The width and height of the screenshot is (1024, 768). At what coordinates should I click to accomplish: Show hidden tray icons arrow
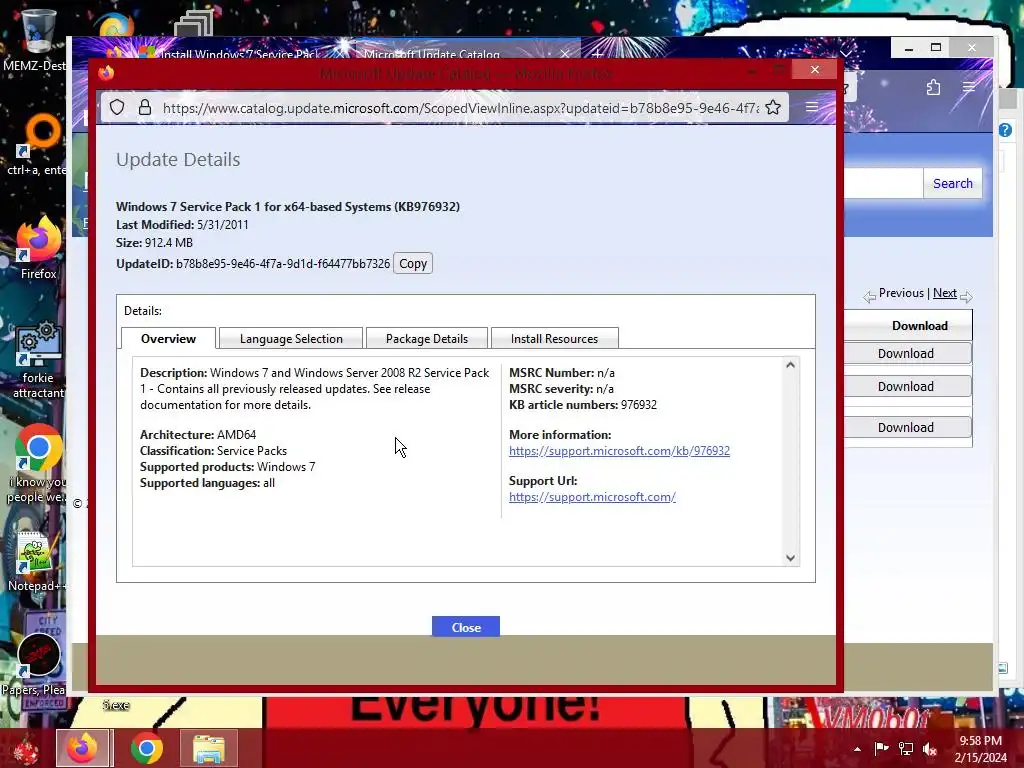click(x=857, y=749)
